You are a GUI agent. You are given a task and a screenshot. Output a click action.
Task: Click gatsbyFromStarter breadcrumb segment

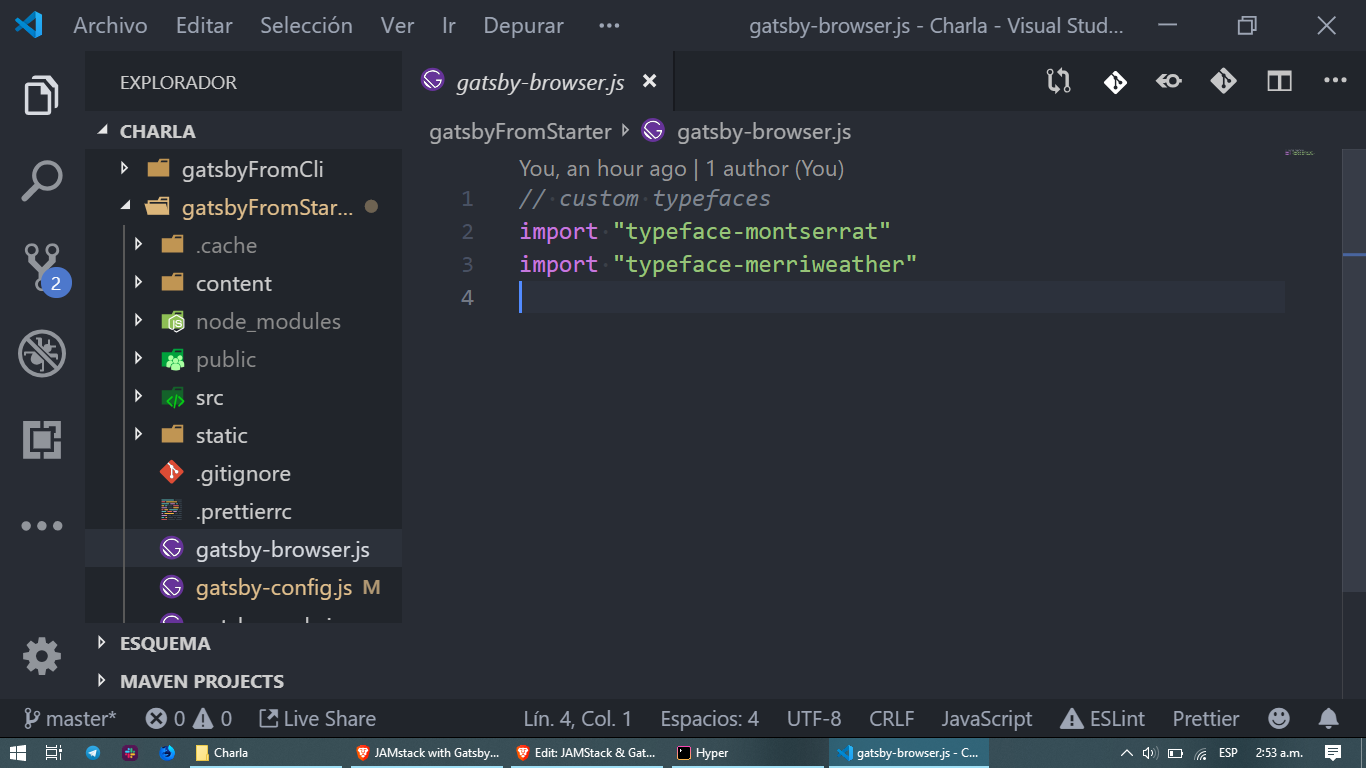[x=520, y=131]
